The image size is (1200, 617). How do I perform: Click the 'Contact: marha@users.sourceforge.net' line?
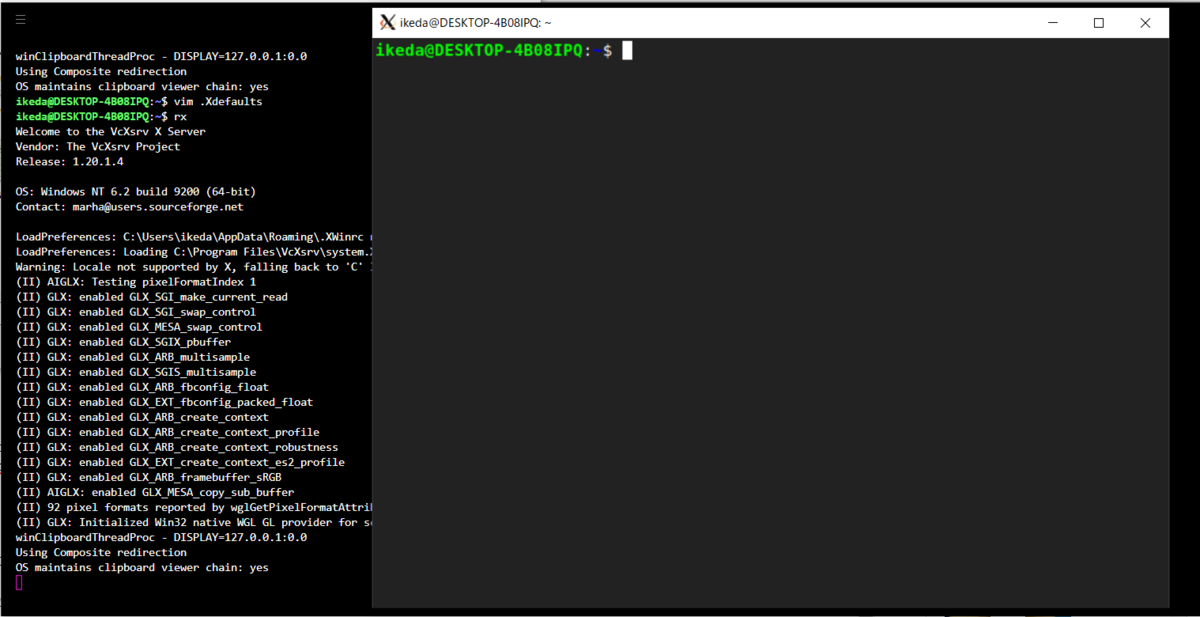(130, 207)
